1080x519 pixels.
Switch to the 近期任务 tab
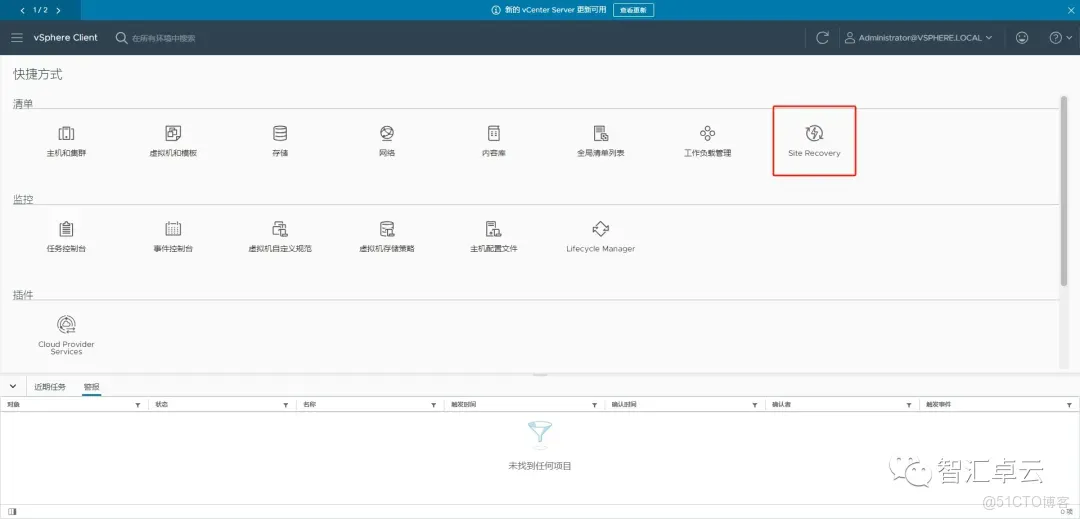point(50,387)
